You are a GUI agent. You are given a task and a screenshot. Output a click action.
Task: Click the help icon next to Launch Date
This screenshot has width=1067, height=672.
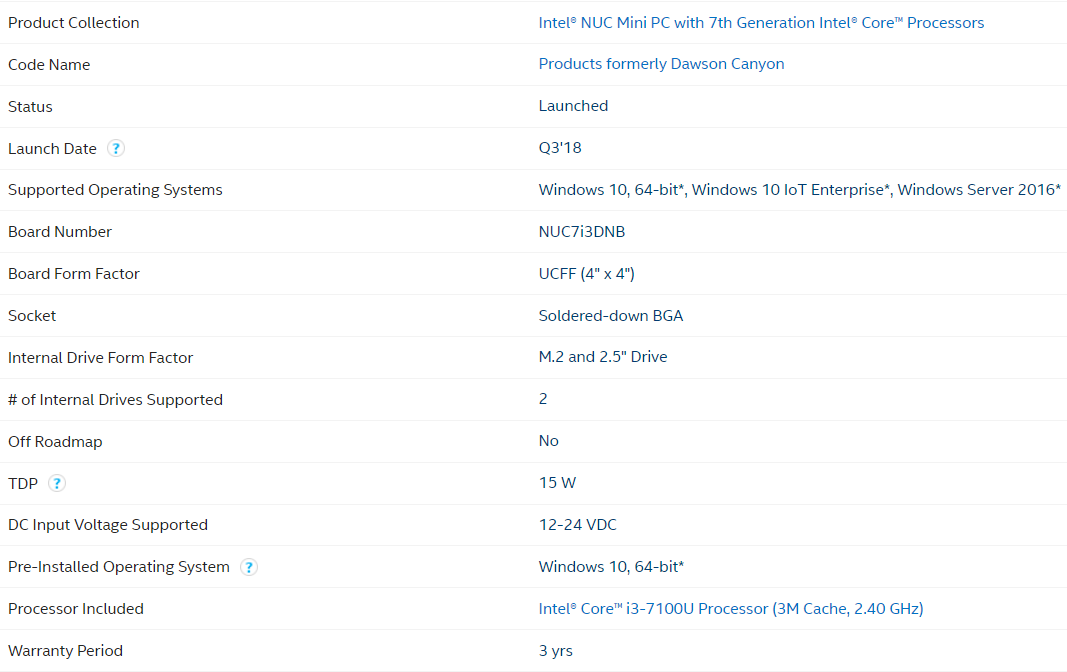(116, 149)
